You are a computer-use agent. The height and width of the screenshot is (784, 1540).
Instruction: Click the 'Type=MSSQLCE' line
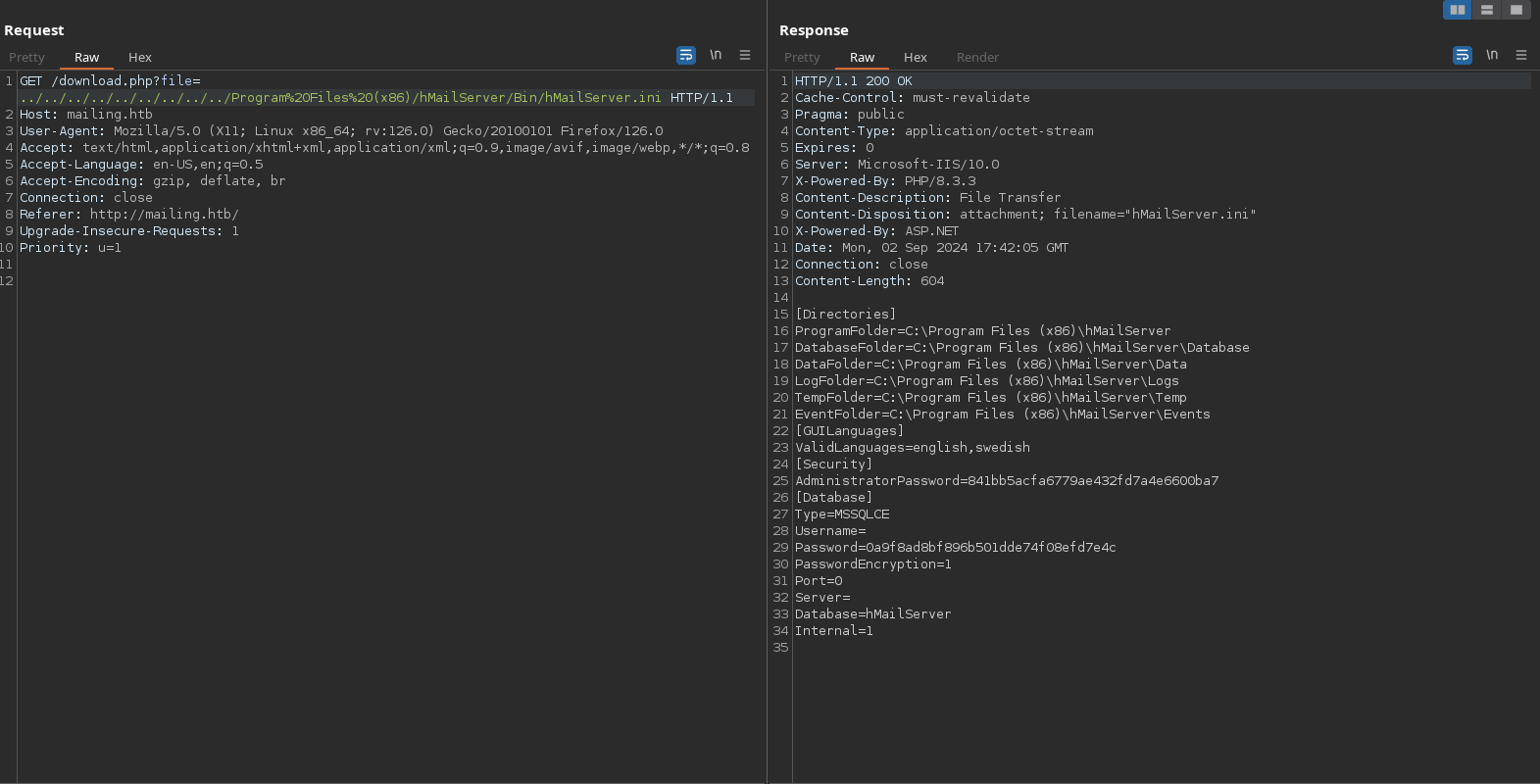842,514
